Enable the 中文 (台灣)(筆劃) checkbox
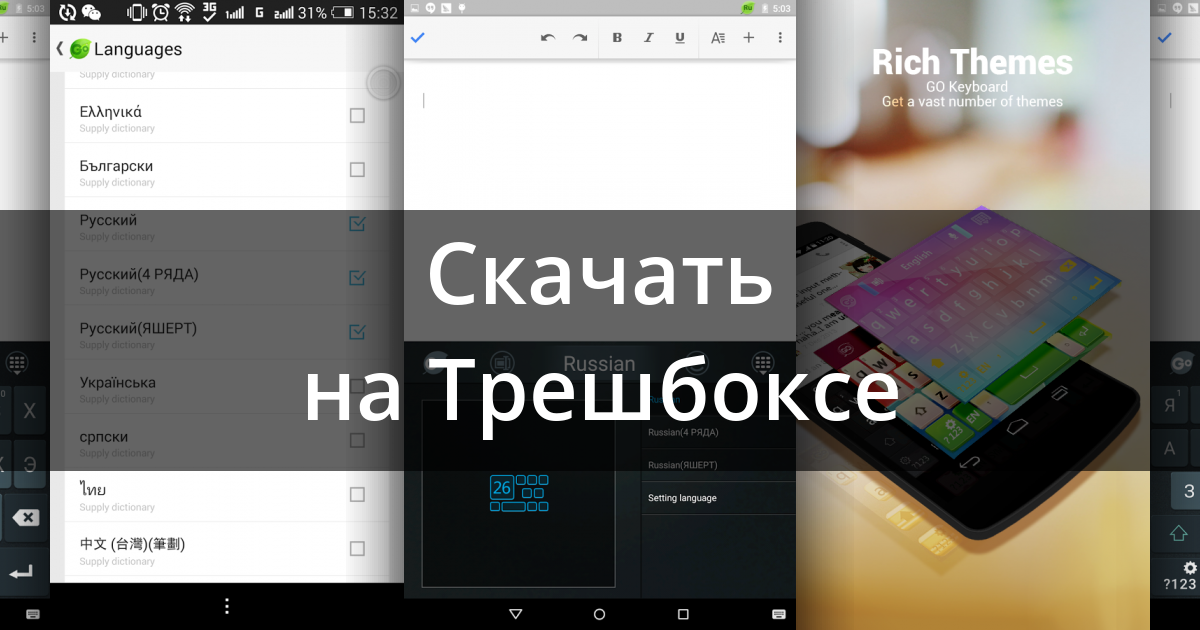 (x=357, y=548)
